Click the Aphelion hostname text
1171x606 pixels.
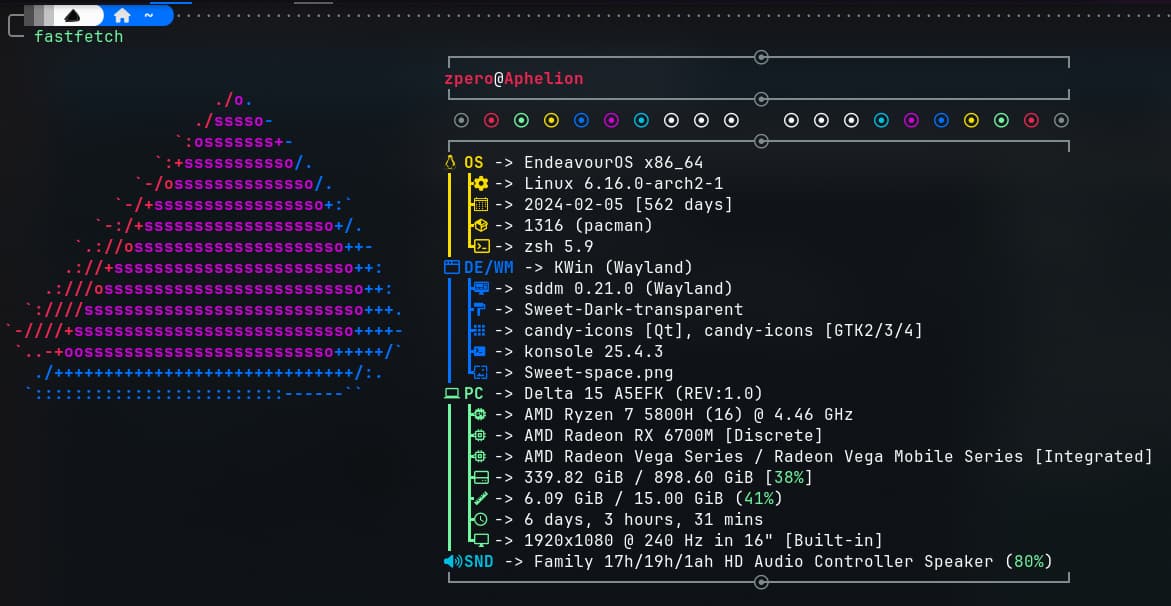click(543, 78)
